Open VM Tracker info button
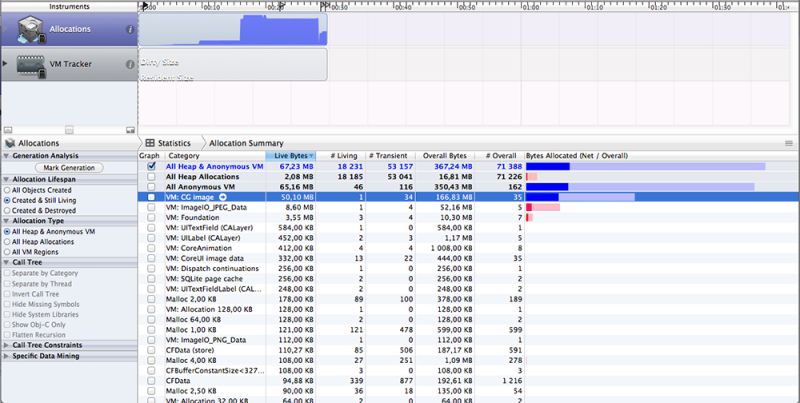This screenshot has width=800, height=403. coord(130,64)
